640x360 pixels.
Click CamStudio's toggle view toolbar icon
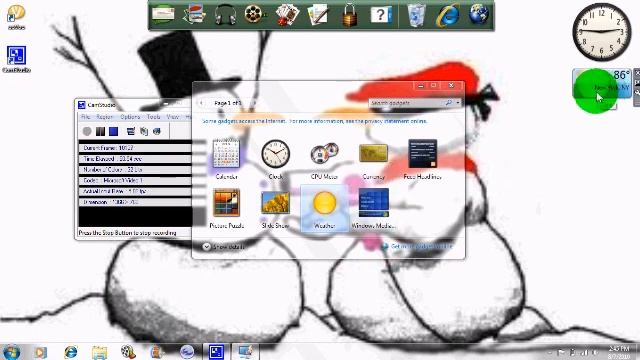(x=131, y=131)
